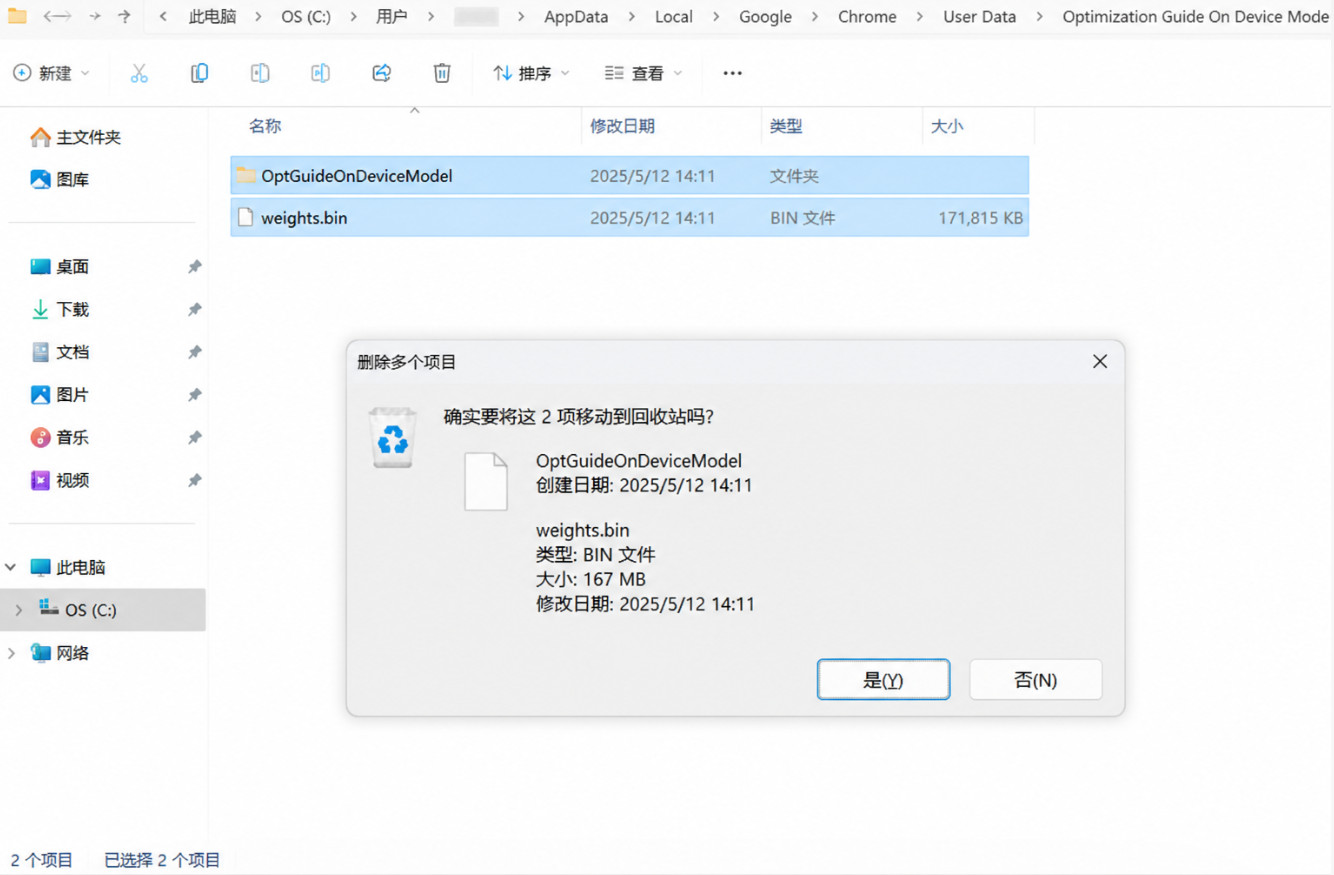The width and height of the screenshot is (1334, 875).
Task: Click the Delete trash icon in toolbar
Action: click(x=442, y=73)
